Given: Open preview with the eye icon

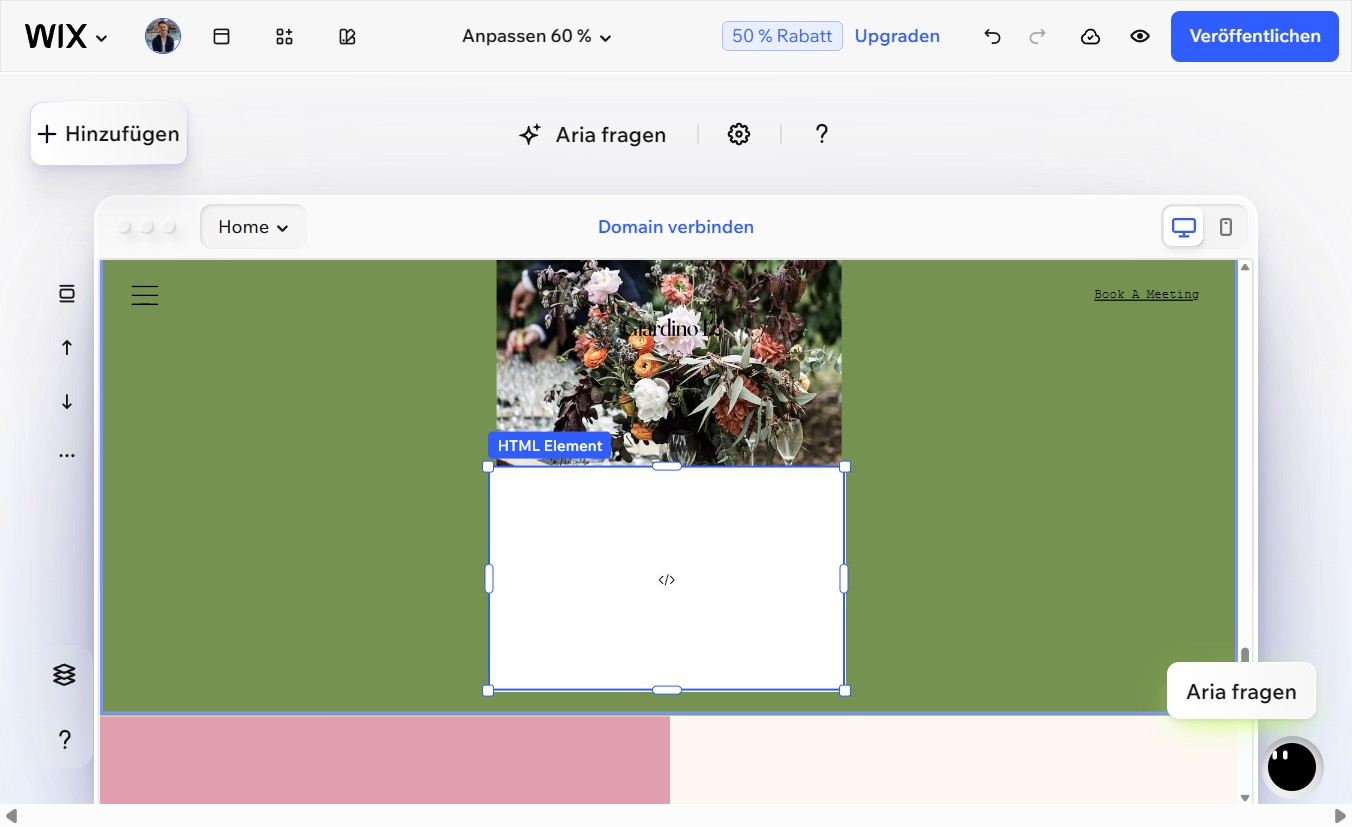Looking at the screenshot, I should 1140,37.
